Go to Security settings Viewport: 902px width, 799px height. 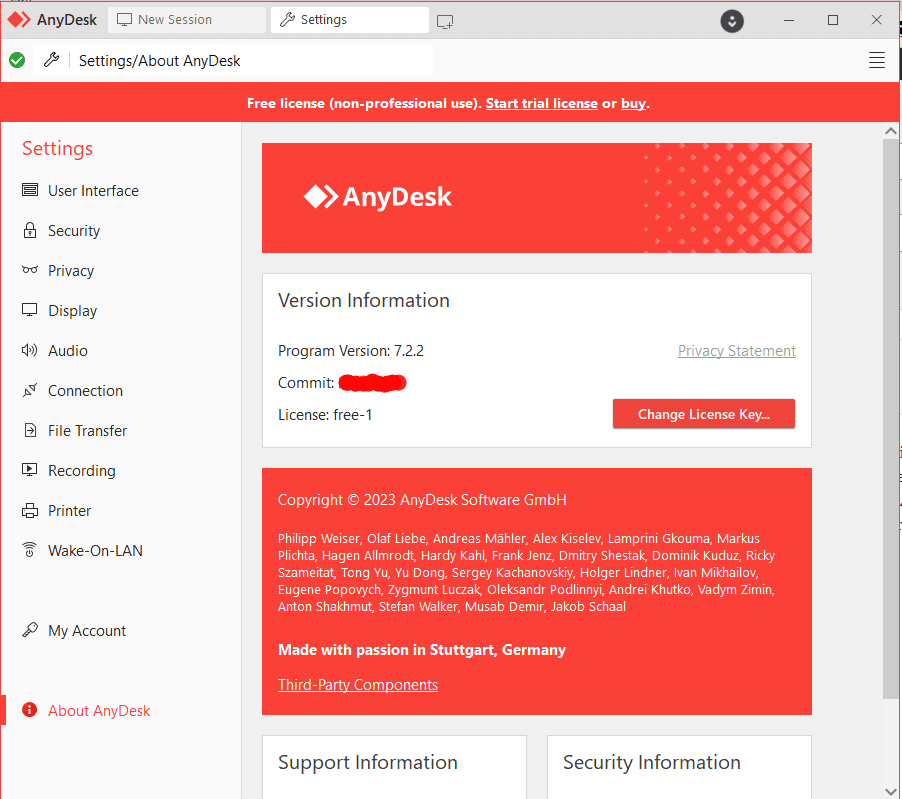74,231
